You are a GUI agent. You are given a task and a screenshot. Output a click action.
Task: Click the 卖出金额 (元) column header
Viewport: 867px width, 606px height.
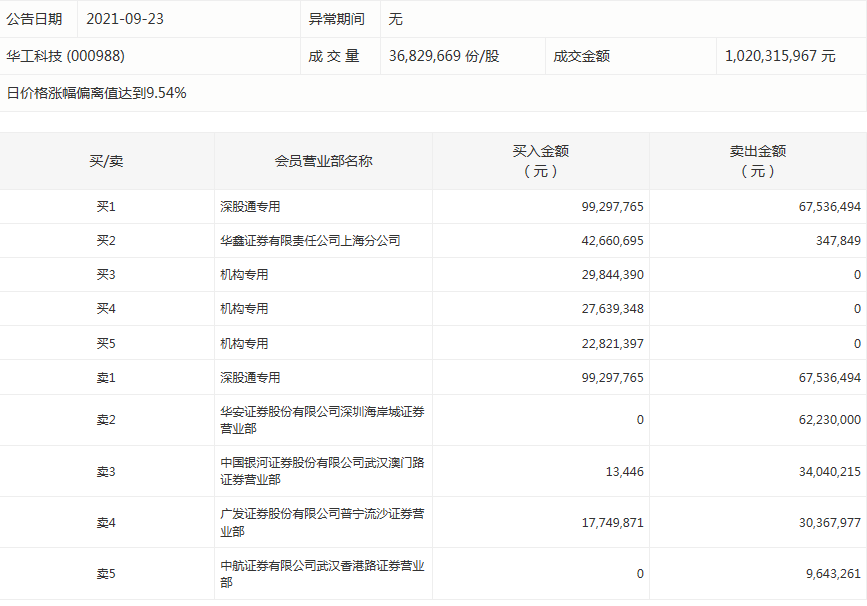(x=758, y=161)
